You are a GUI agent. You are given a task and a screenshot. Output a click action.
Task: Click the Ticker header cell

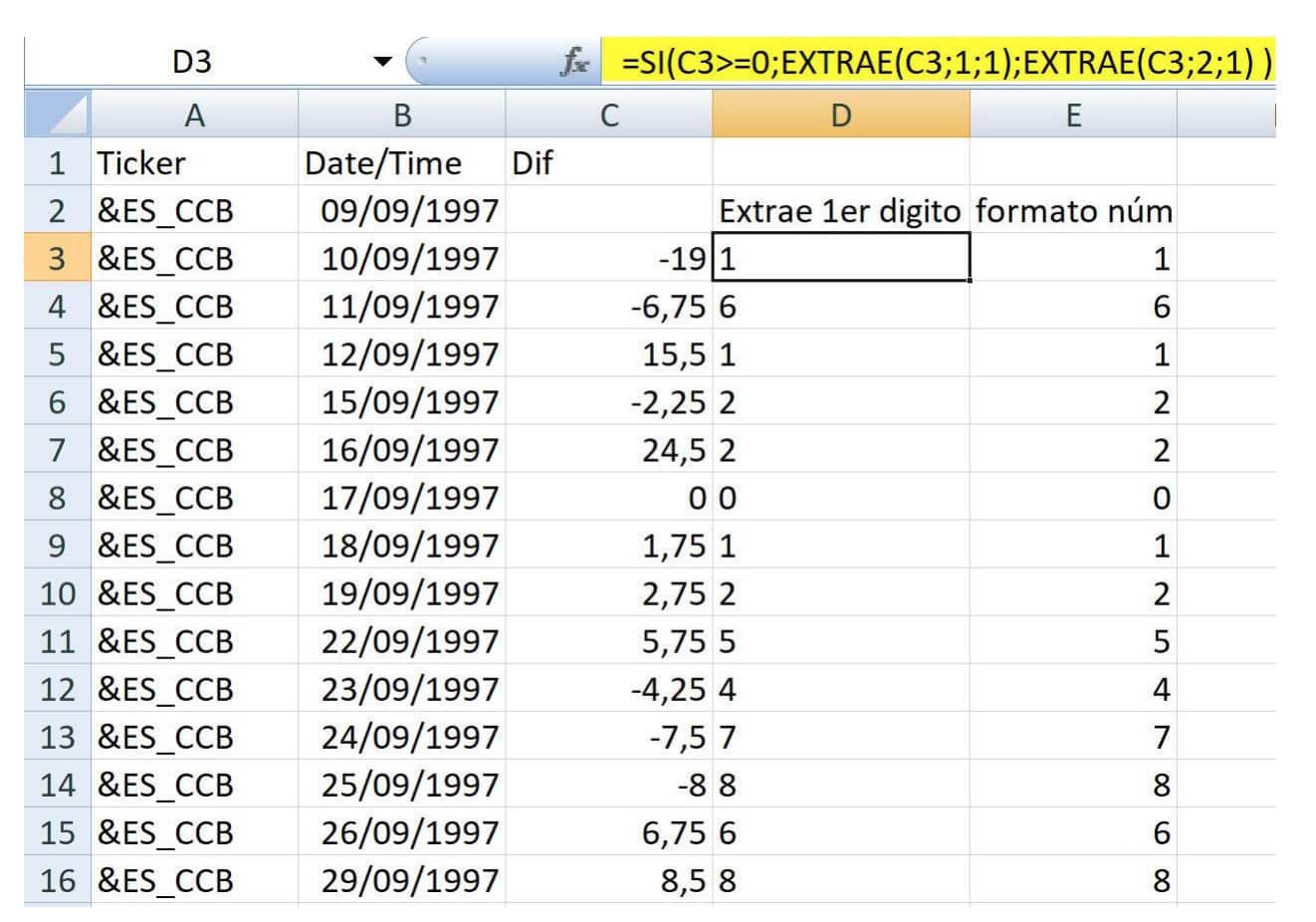[195, 162]
